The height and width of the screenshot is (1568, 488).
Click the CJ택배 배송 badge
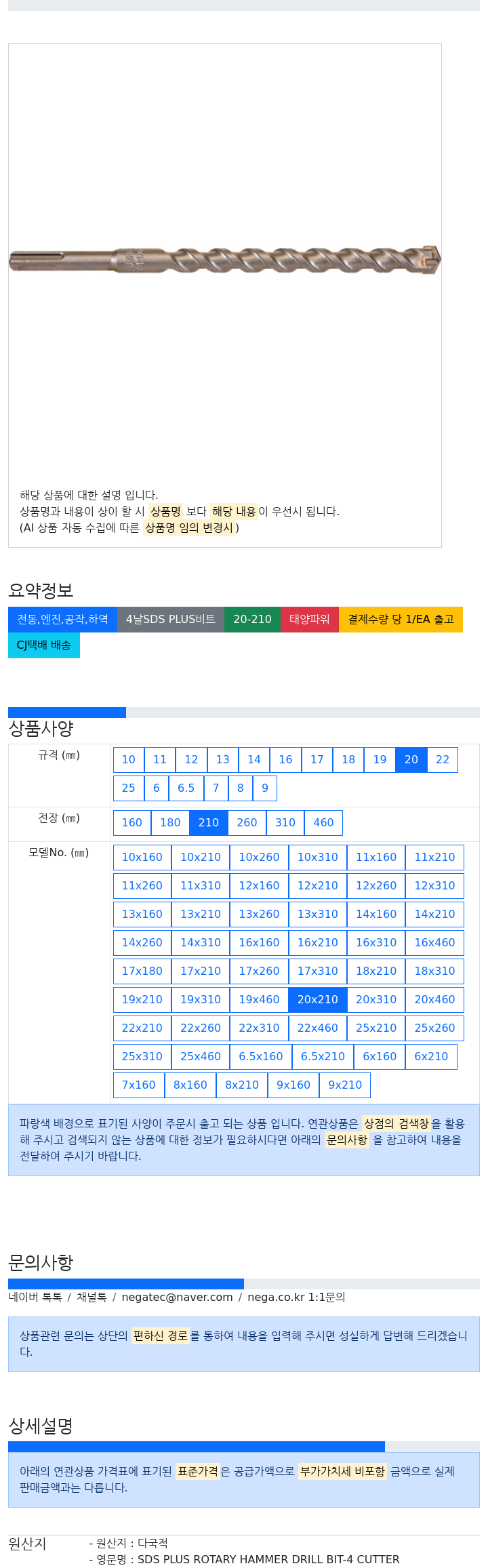[44, 645]
